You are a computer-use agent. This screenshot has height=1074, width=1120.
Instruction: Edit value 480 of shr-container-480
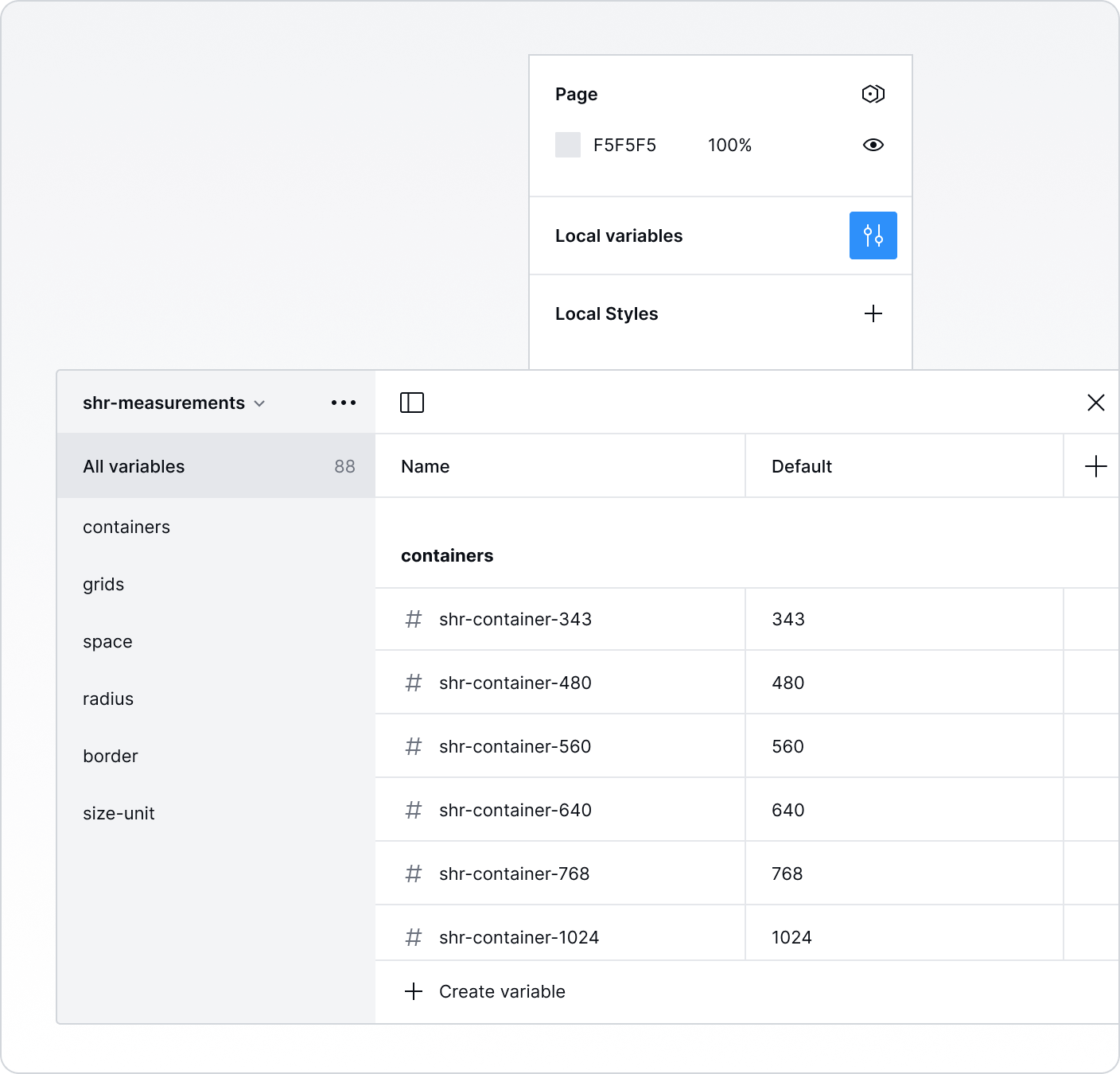[x=788, y=683]
